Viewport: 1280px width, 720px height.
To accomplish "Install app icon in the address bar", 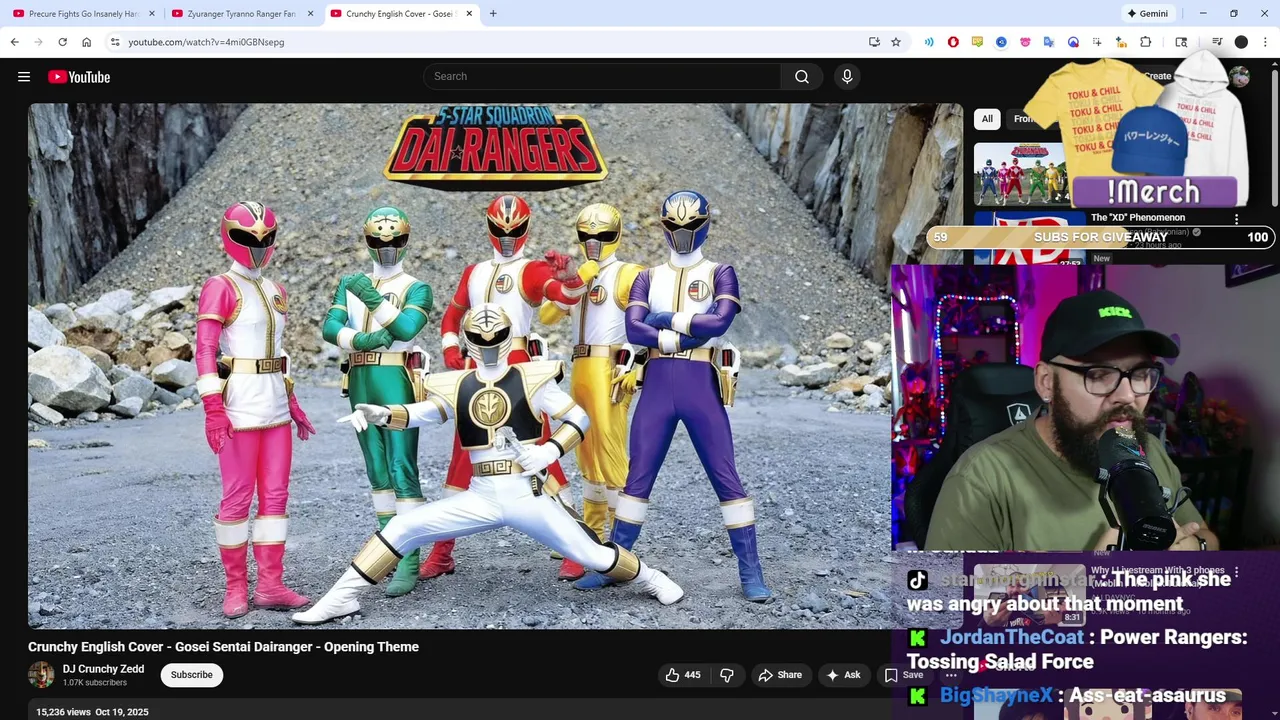I will pyautogui.click(x=874, y=42).
